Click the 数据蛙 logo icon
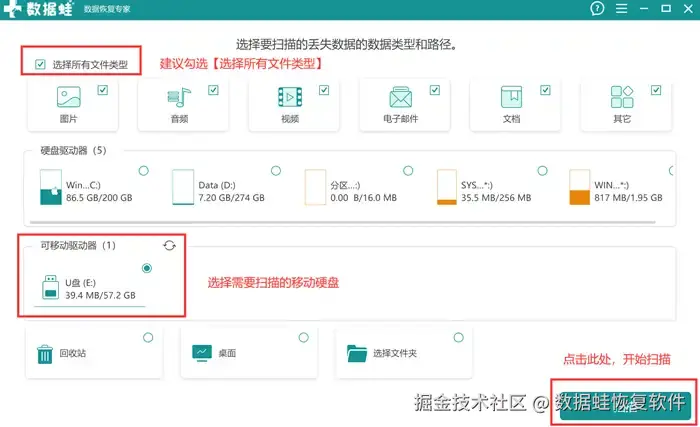 [12, 8]
